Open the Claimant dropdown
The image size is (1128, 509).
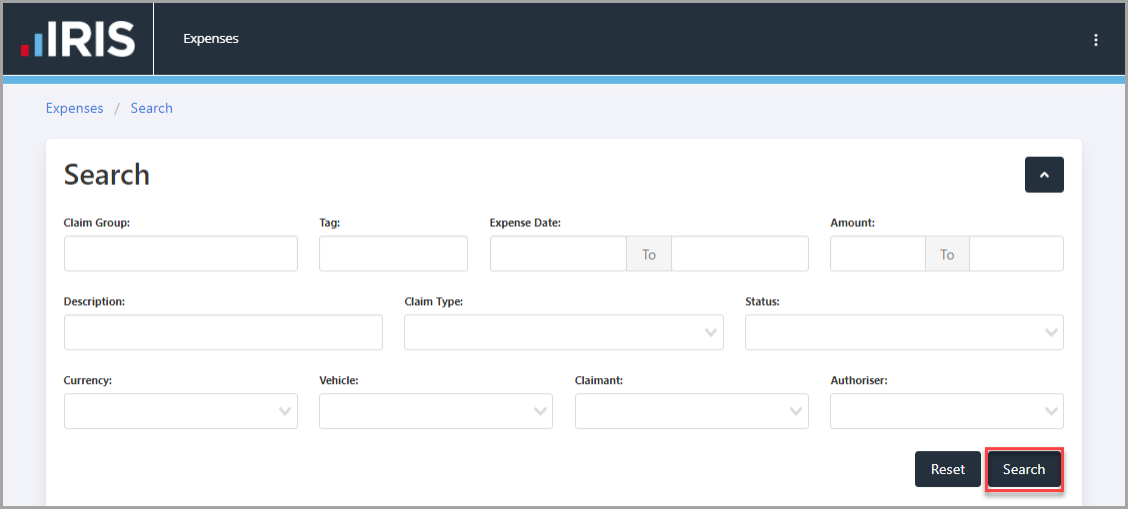(x=691, y=411)
